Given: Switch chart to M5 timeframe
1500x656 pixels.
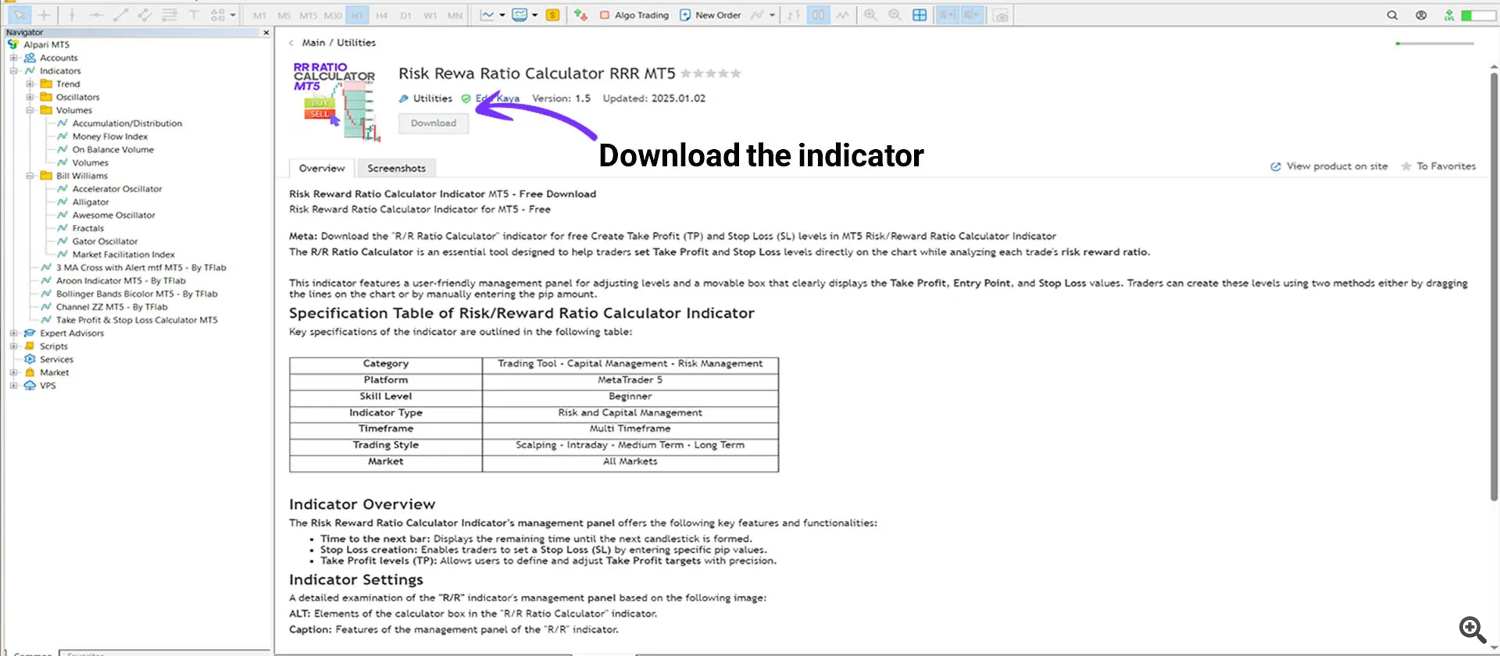Looking at the screenshot, I should pyautogui.click(x=284, y=16).
